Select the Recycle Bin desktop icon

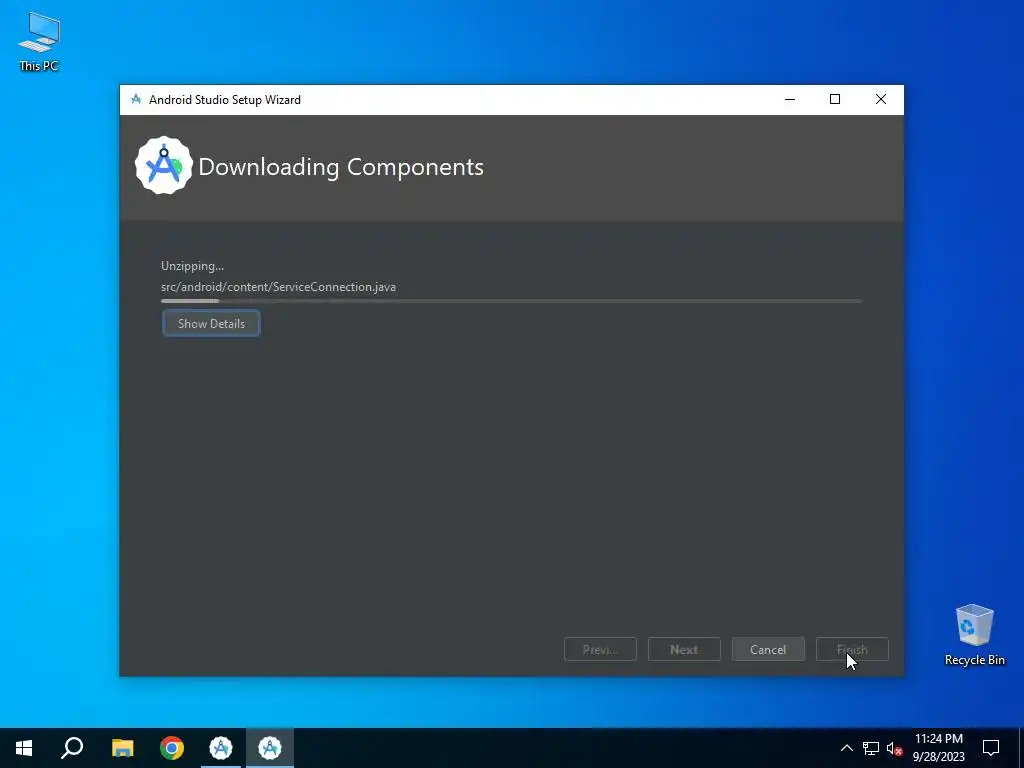pyautogui.click(x=974, y=635)
